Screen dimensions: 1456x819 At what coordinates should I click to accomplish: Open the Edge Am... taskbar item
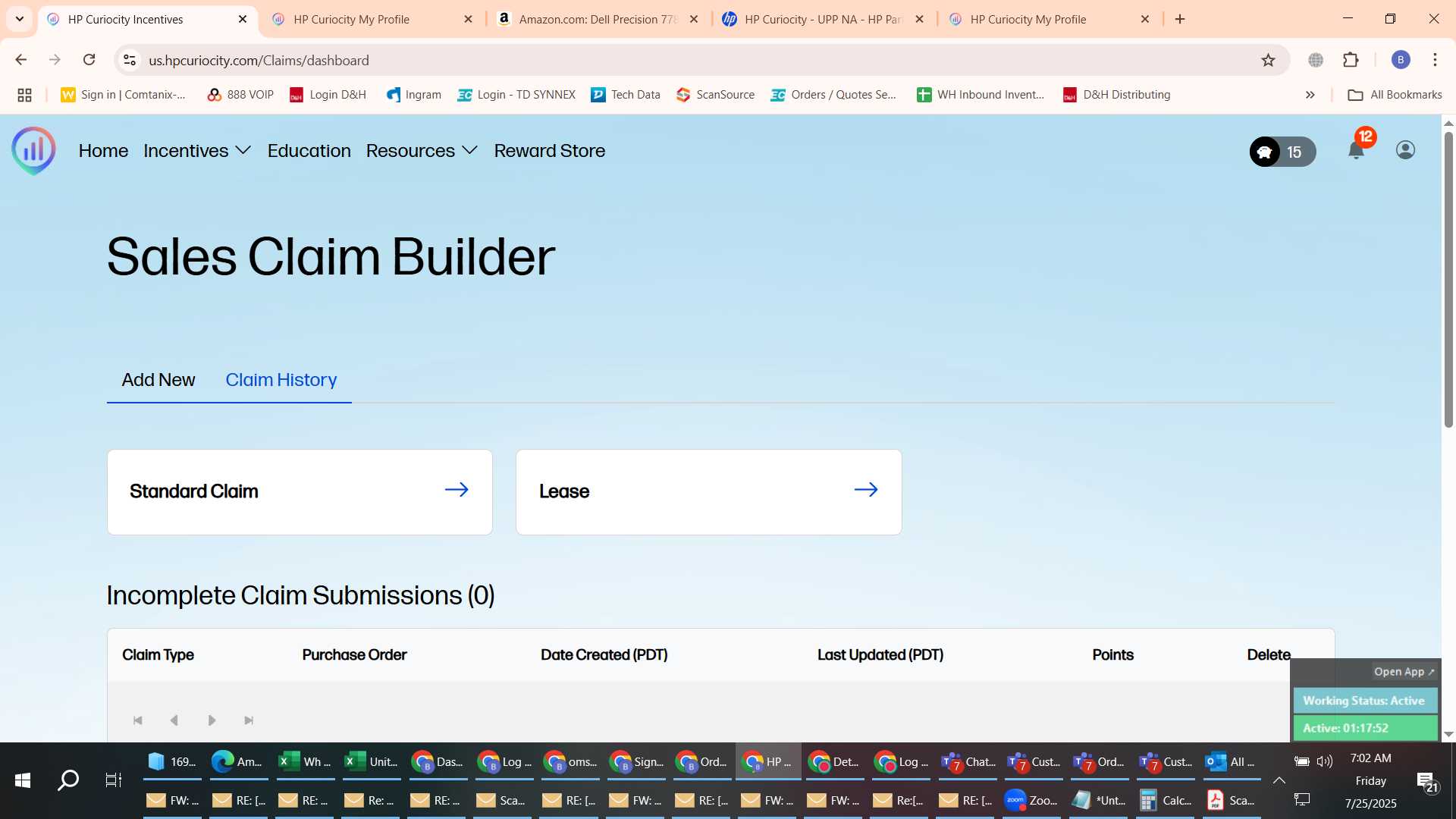(237, 762)
